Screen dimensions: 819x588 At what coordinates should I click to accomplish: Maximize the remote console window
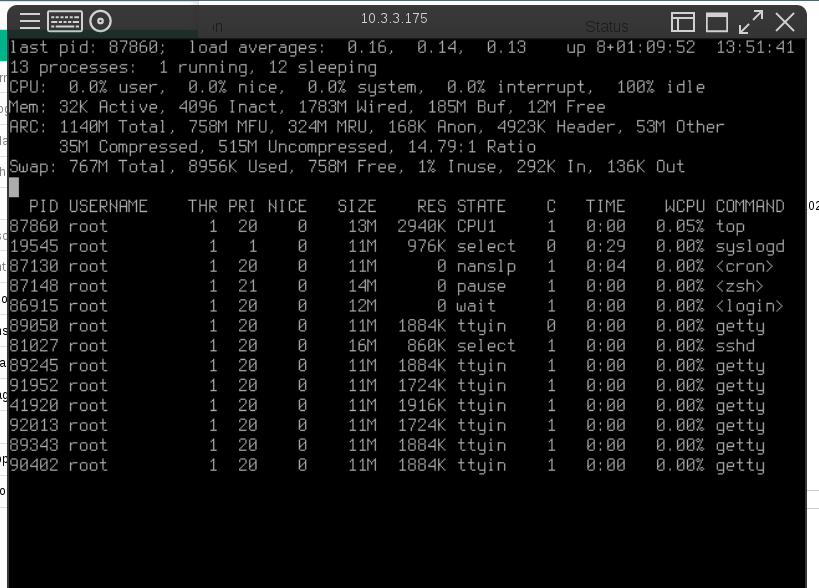click(717, 22)
